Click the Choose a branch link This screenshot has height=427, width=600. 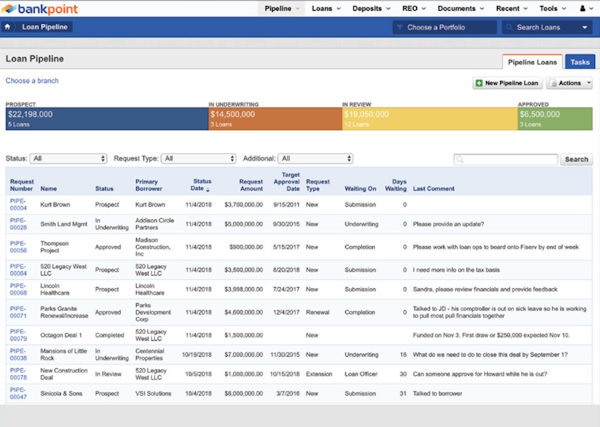point(31,80)
